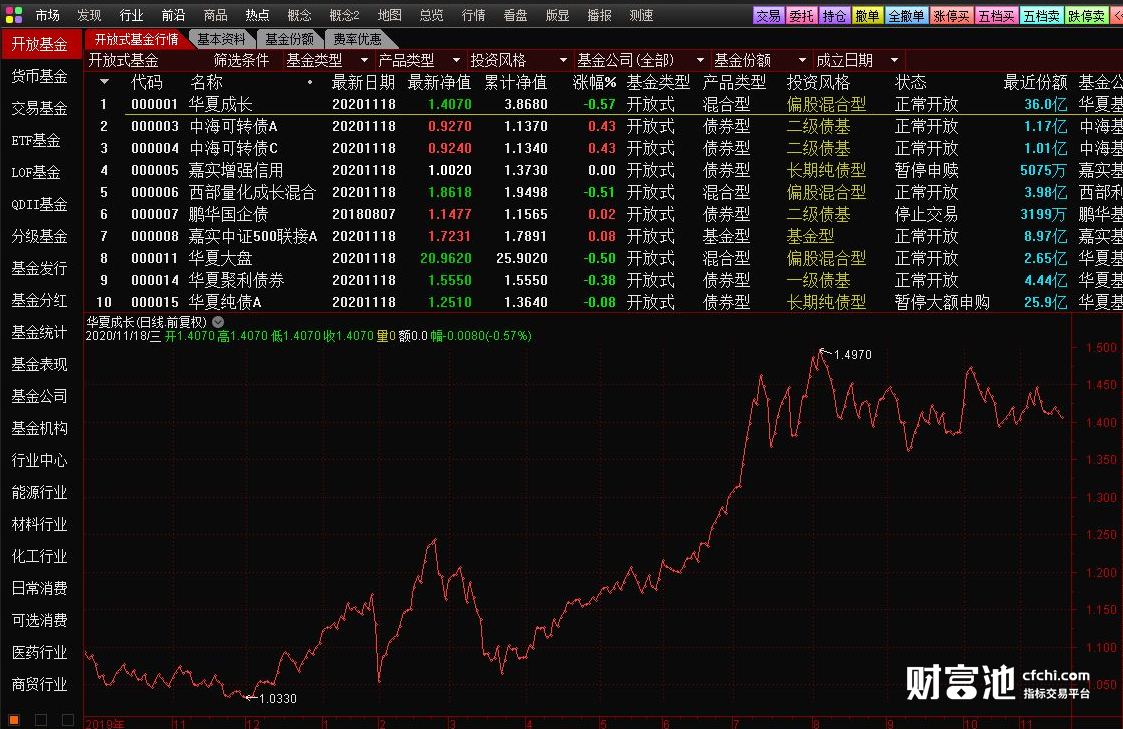Screen dimensions: 1123x729
Task: Select LOF基金 in the sidebar
Action: click(x=36, y=173)
